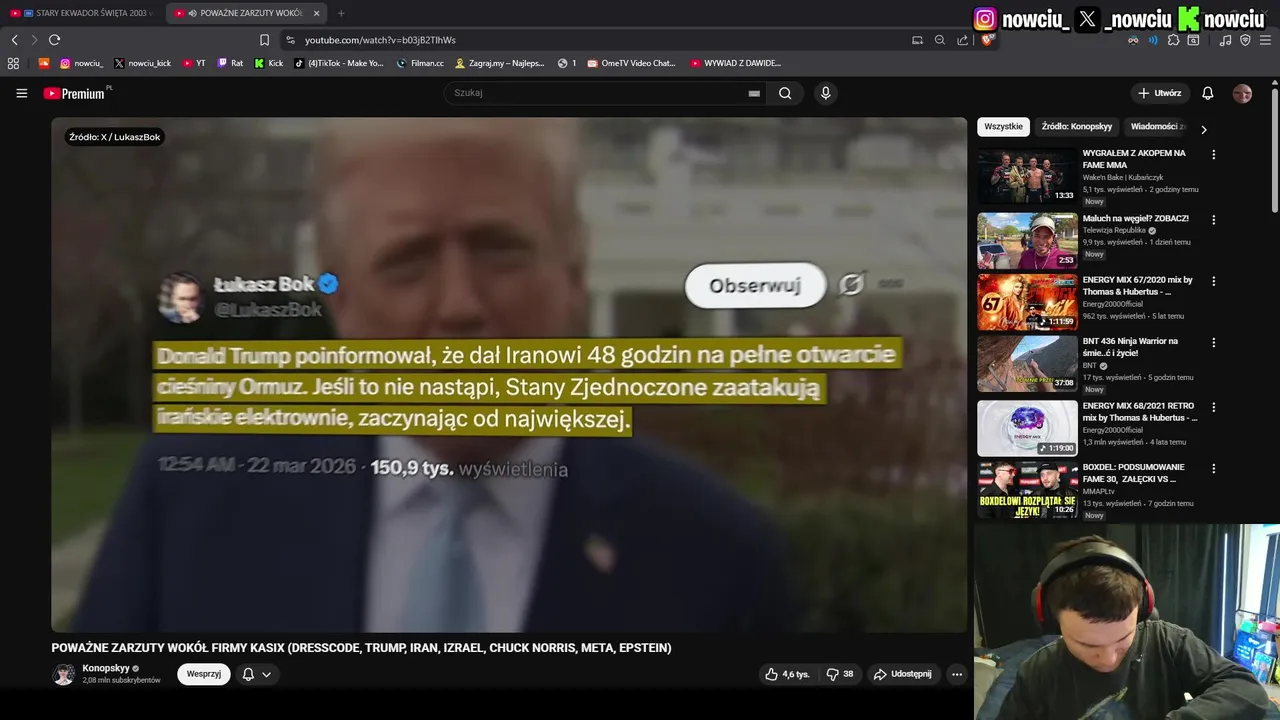Click the video player area
1280x720 pixels.
509,375
